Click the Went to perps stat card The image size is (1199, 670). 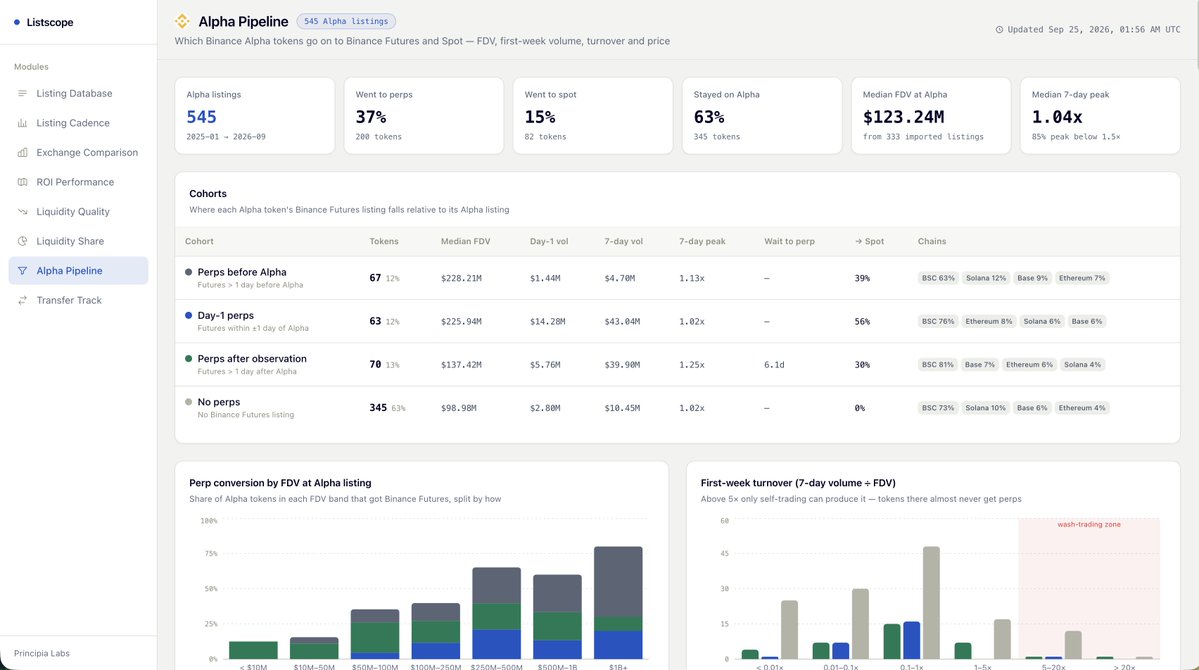(424, 115)
